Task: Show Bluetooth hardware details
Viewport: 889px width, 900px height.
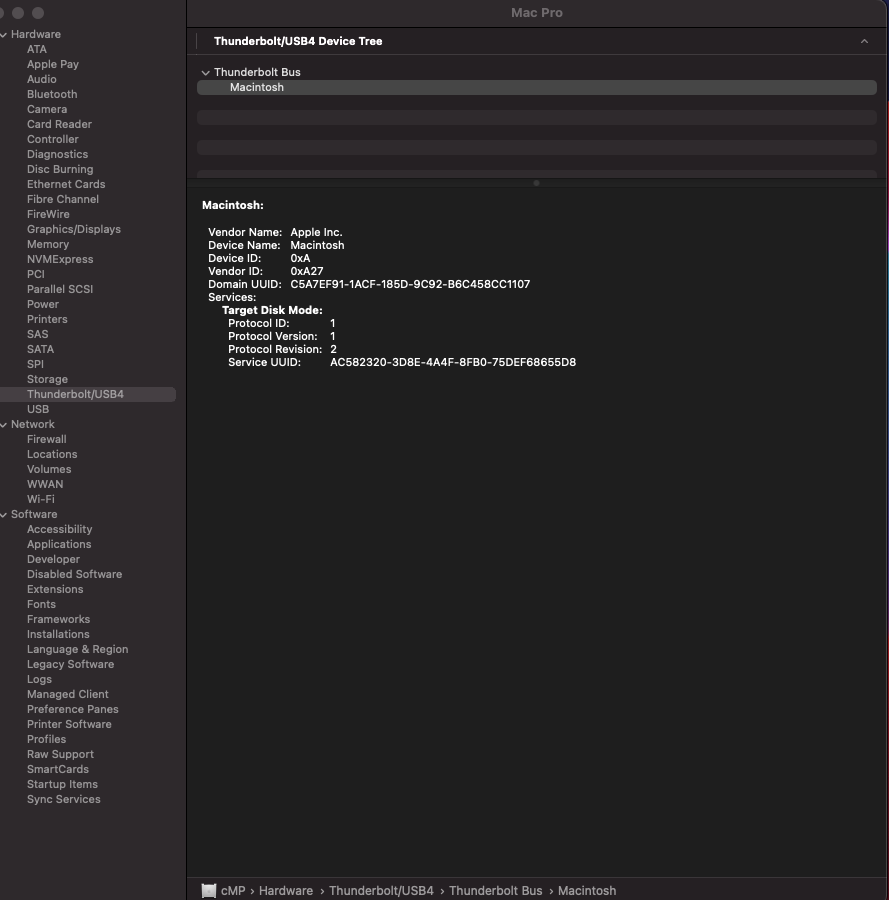Action: pyautogui.click(x=52, y=94)
